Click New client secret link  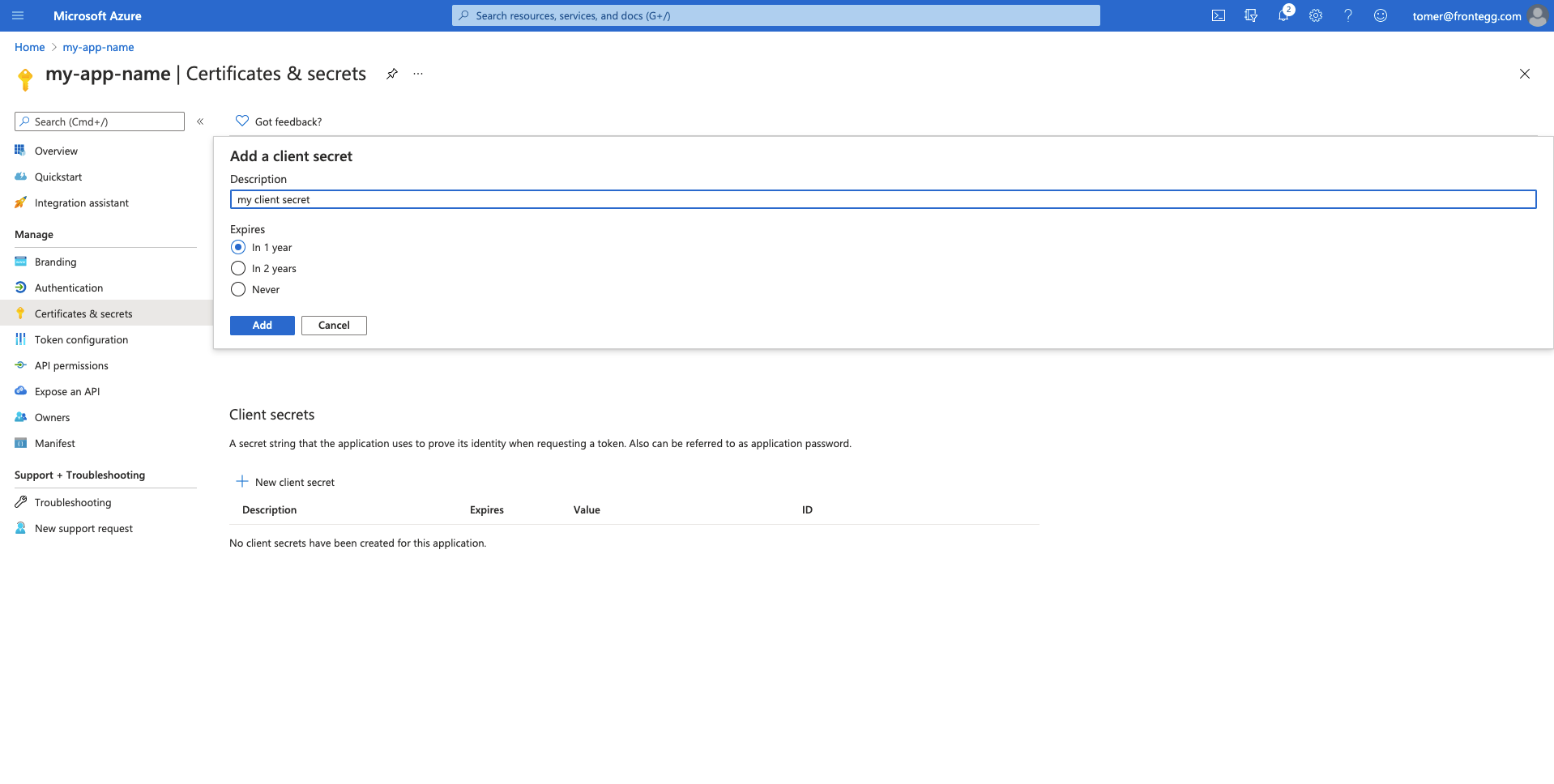point(295,482)
